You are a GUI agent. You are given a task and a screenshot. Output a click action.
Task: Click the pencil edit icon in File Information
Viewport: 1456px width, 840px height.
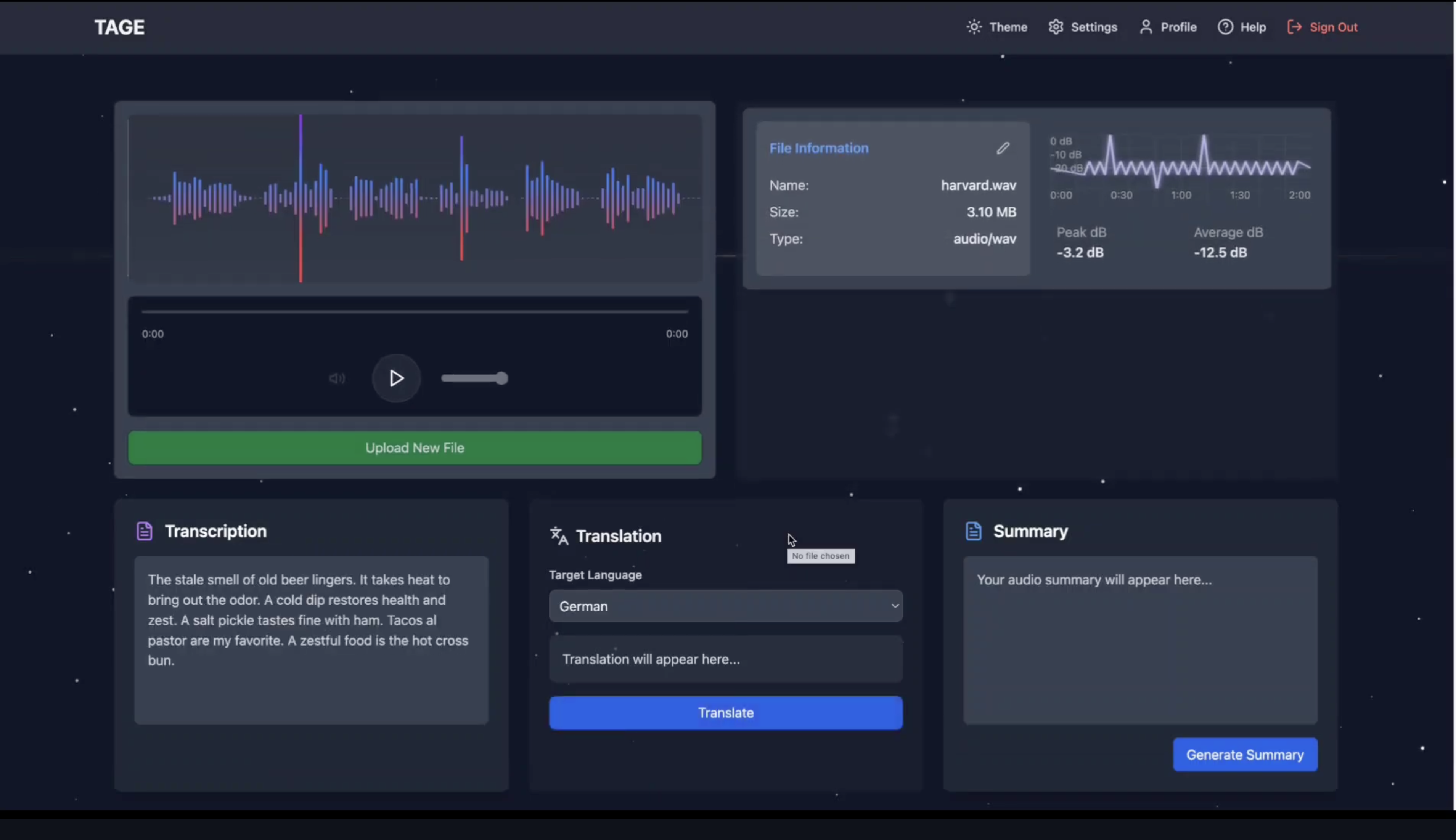pyautogui.click(x=1003, y=148)
